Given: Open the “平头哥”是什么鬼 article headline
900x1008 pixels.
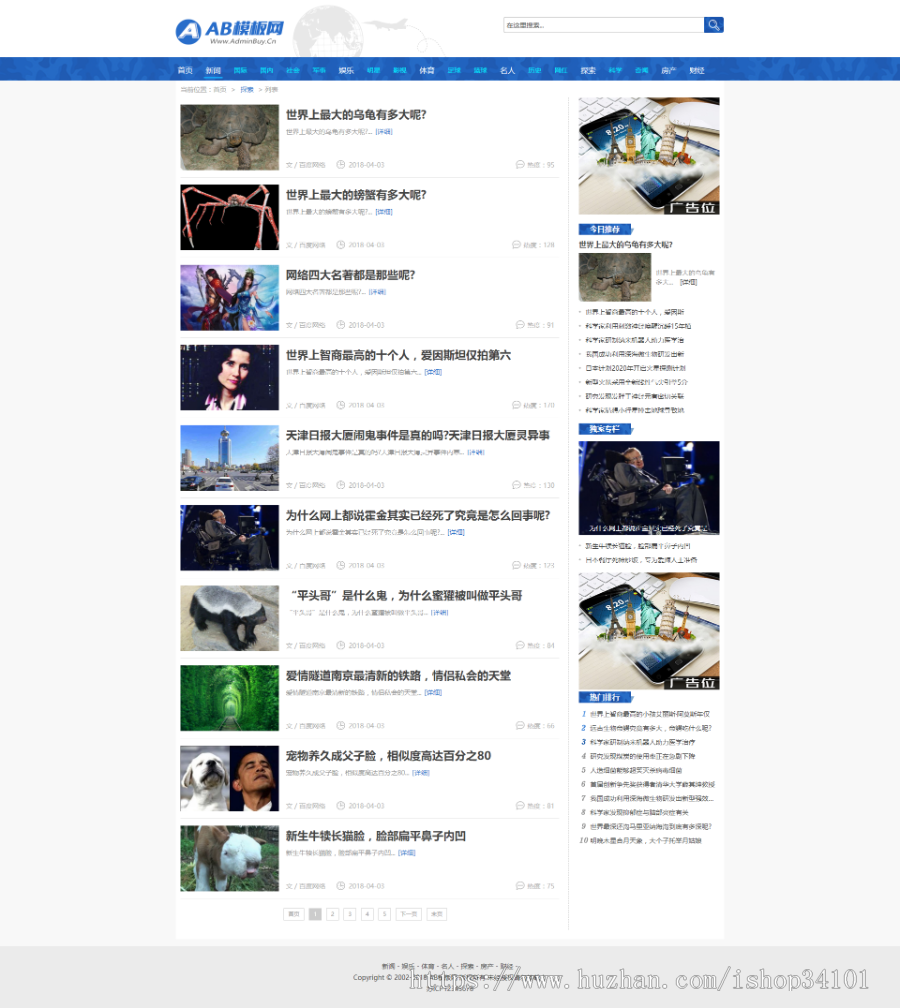Looking at the screenshot, I should 406,596.
